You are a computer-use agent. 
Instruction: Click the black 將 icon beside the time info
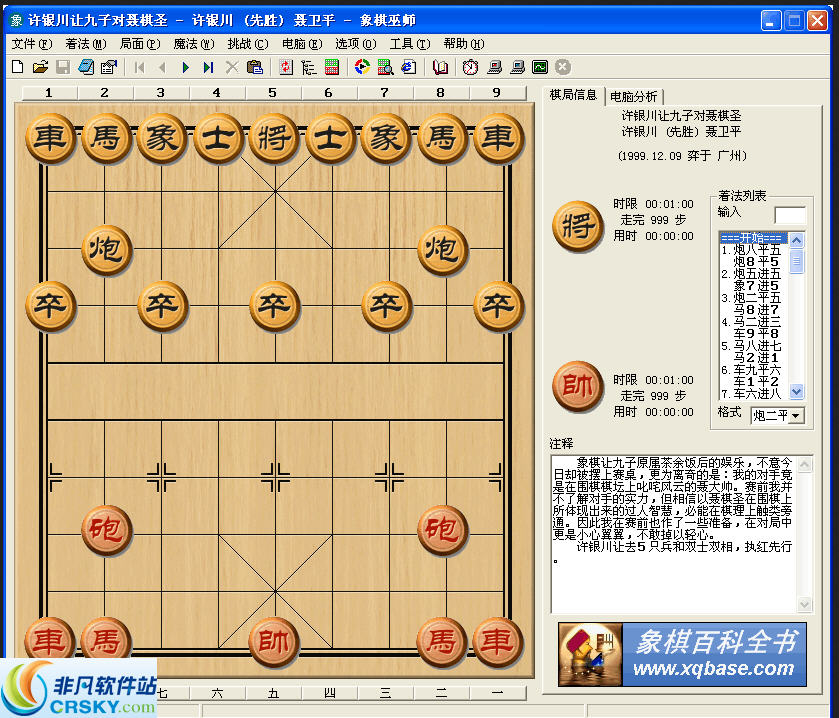point(578,226)
